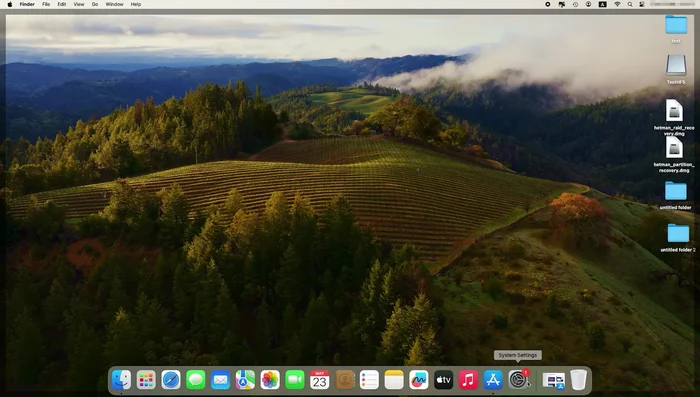Open the Finder menu

pos(27,4)
